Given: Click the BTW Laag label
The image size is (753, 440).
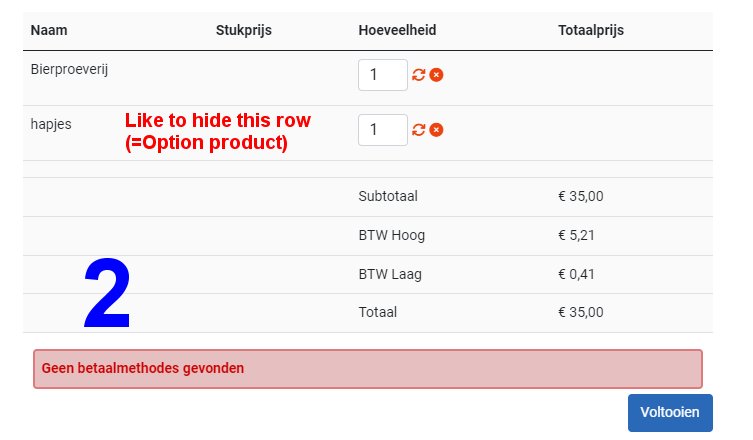Looking at the screenshot, I should coord(390,274).
